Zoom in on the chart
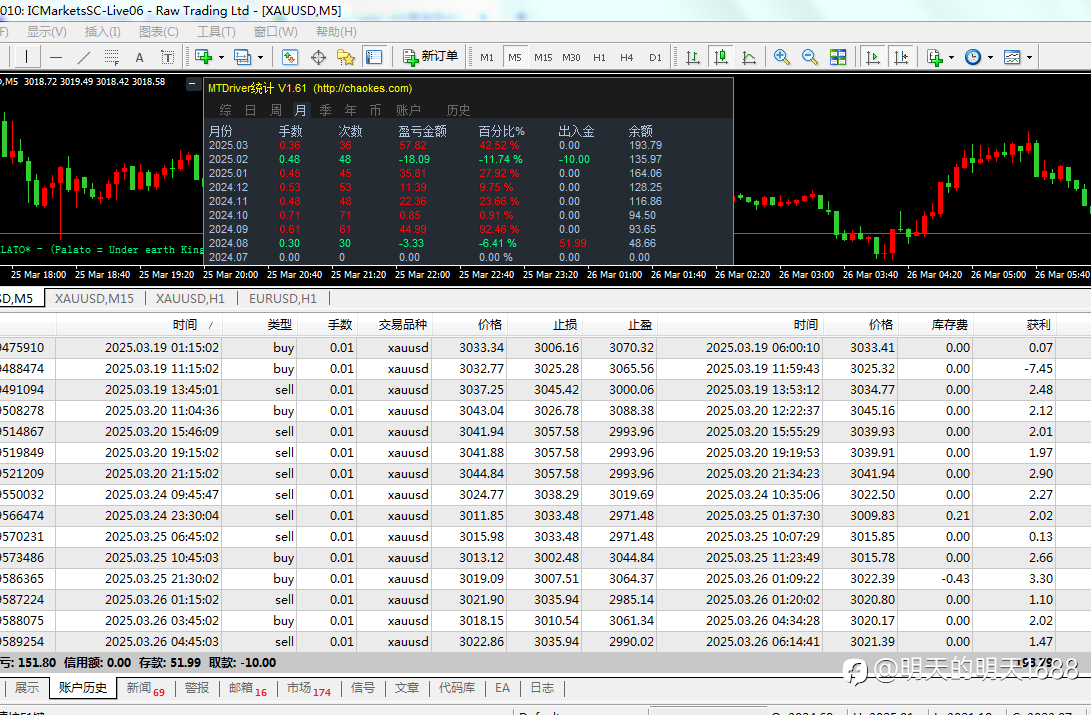This screenshot has height=715, width=1091. click(x=782, y=57)
